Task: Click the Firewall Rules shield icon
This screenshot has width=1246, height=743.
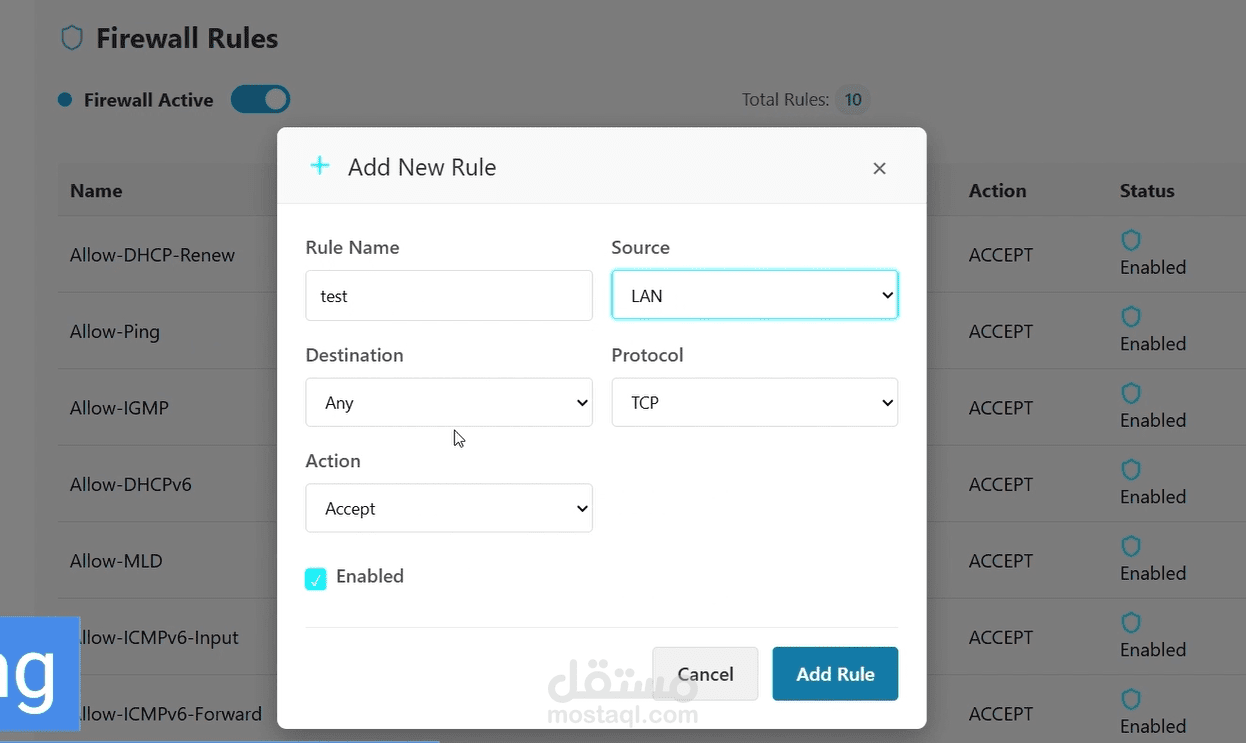Action: (72, 38)
